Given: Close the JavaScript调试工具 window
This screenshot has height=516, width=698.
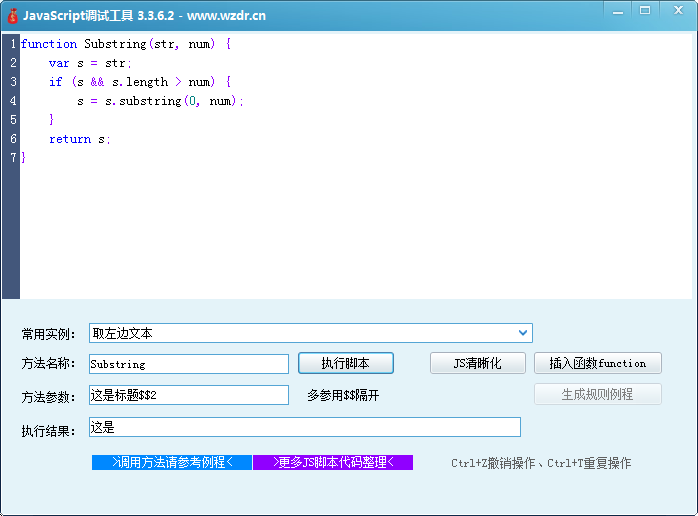Looking at the screenshot, I should tap(678, 11).
